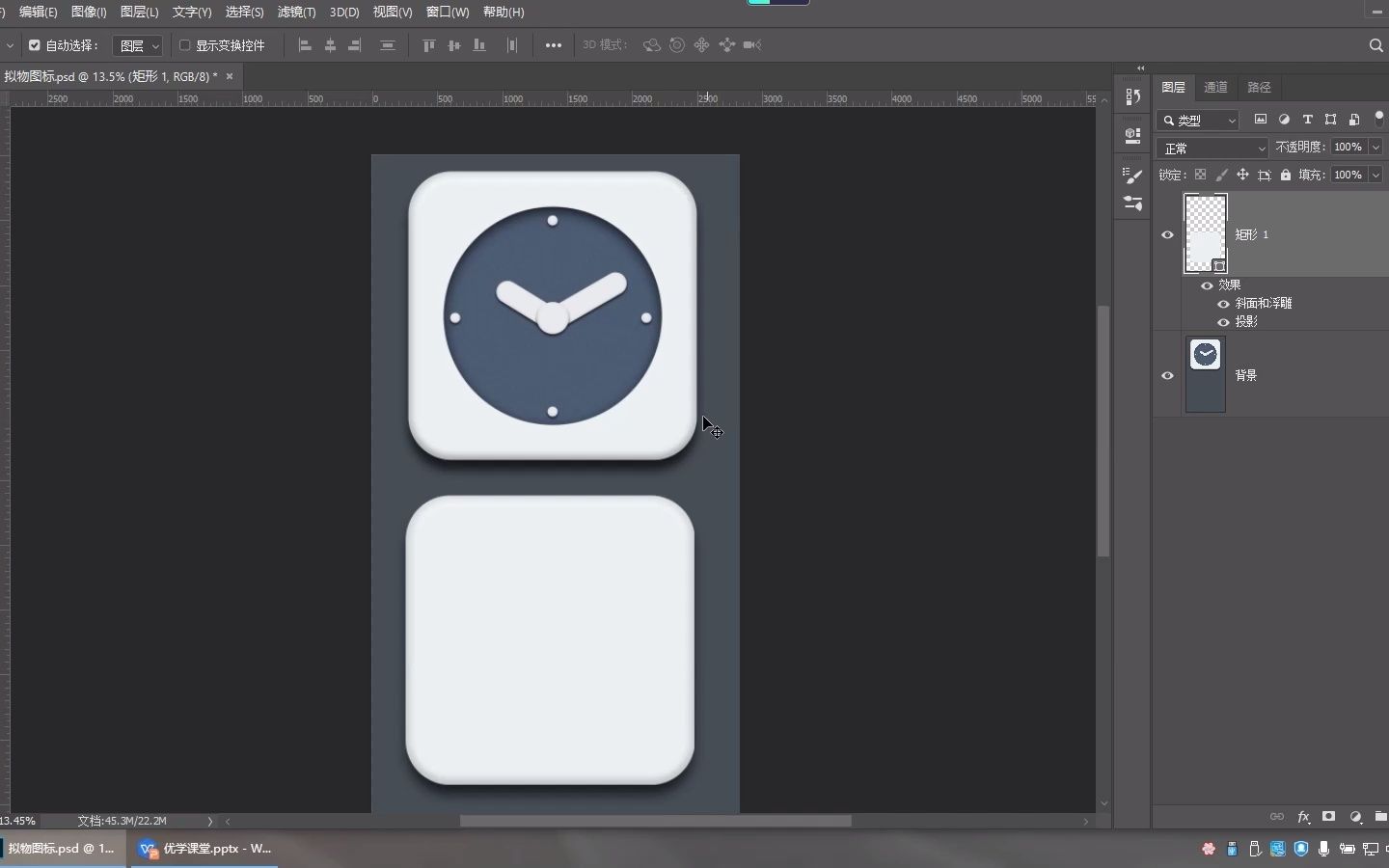The height and width of the screenshot is (868, 1389).
Task: Click link layers icon in Layers panel
Action: coord(1277,817)
